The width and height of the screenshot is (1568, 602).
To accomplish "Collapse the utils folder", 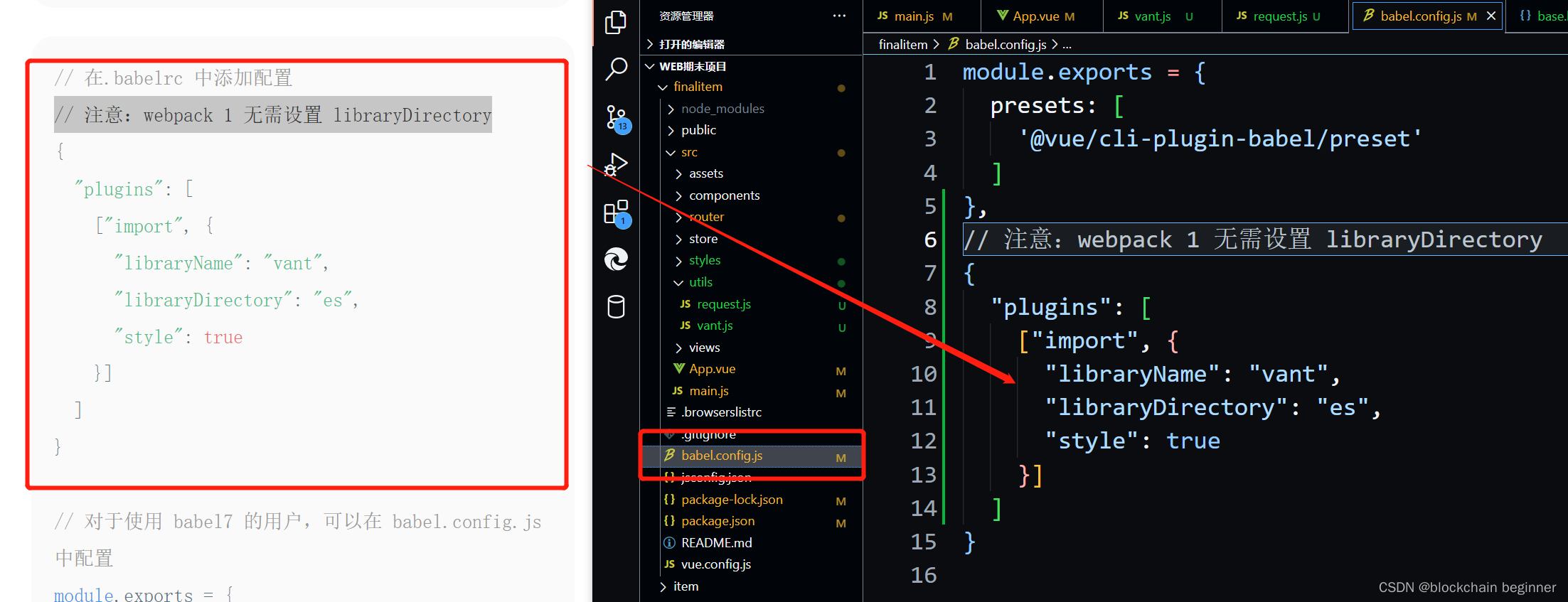I will (x=751, y=282).
